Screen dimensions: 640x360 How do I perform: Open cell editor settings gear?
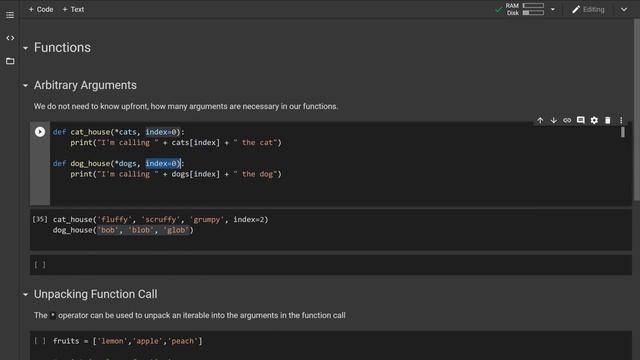pyautogui.click(x=594, y=120)
